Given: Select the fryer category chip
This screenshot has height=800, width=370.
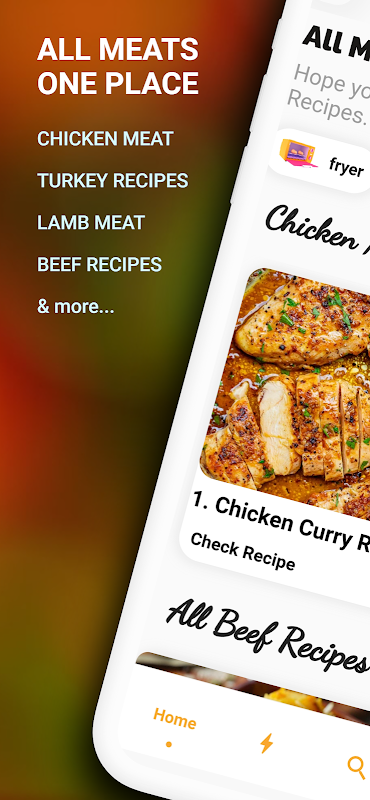Looking at the screenshot, I should click(x=320, y=161).
